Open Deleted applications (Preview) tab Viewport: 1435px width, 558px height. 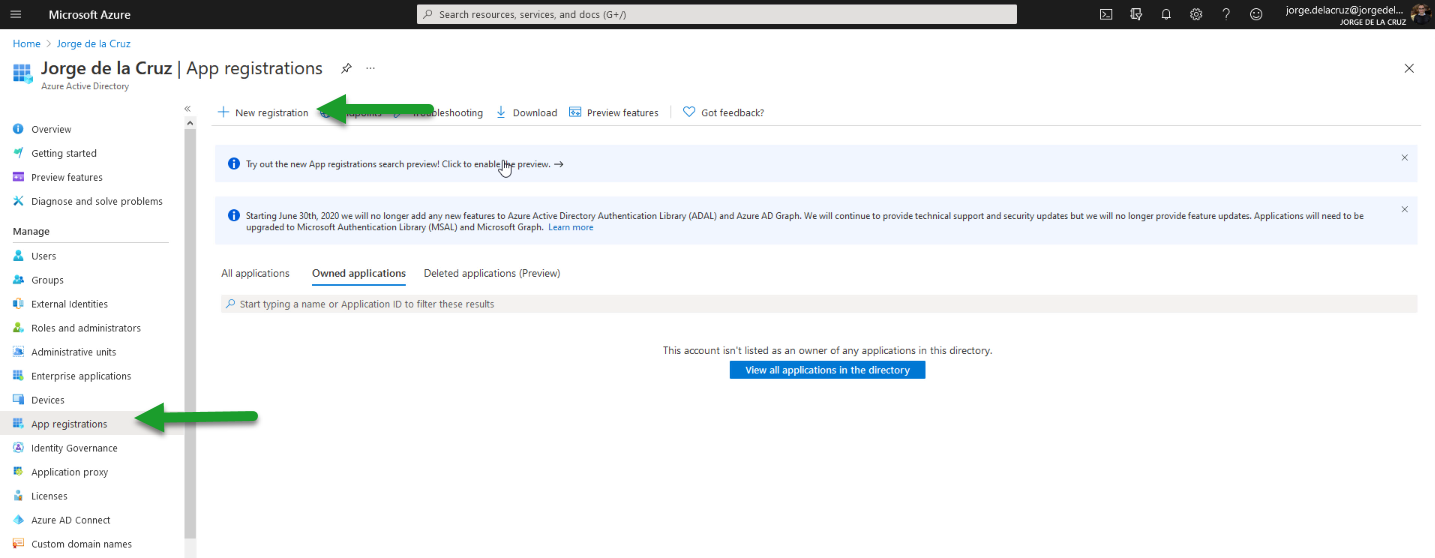pos(492,273)
